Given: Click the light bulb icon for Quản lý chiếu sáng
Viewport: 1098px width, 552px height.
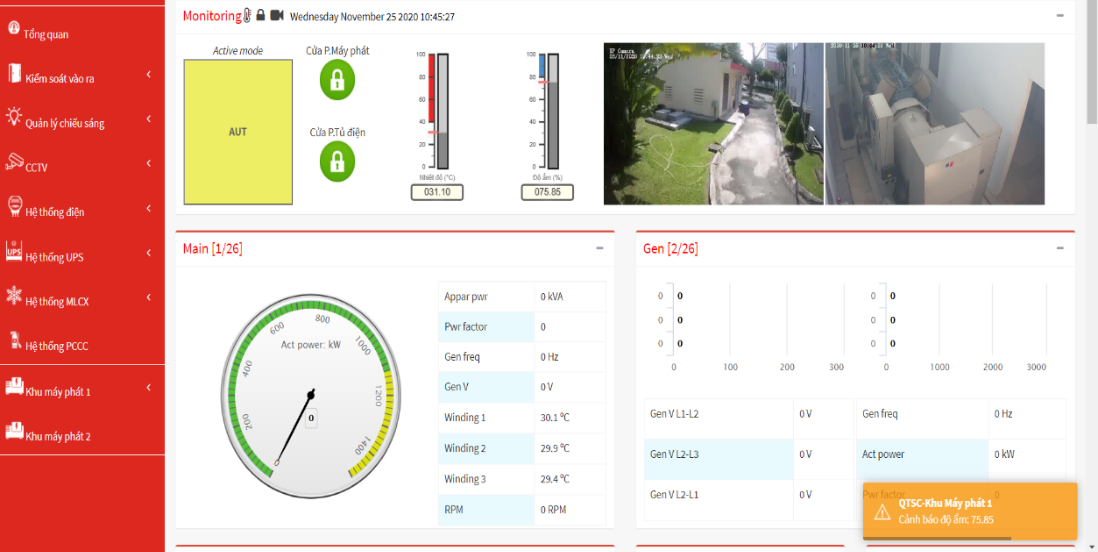Looking at the screenshot, I should [x=14, y=117].
